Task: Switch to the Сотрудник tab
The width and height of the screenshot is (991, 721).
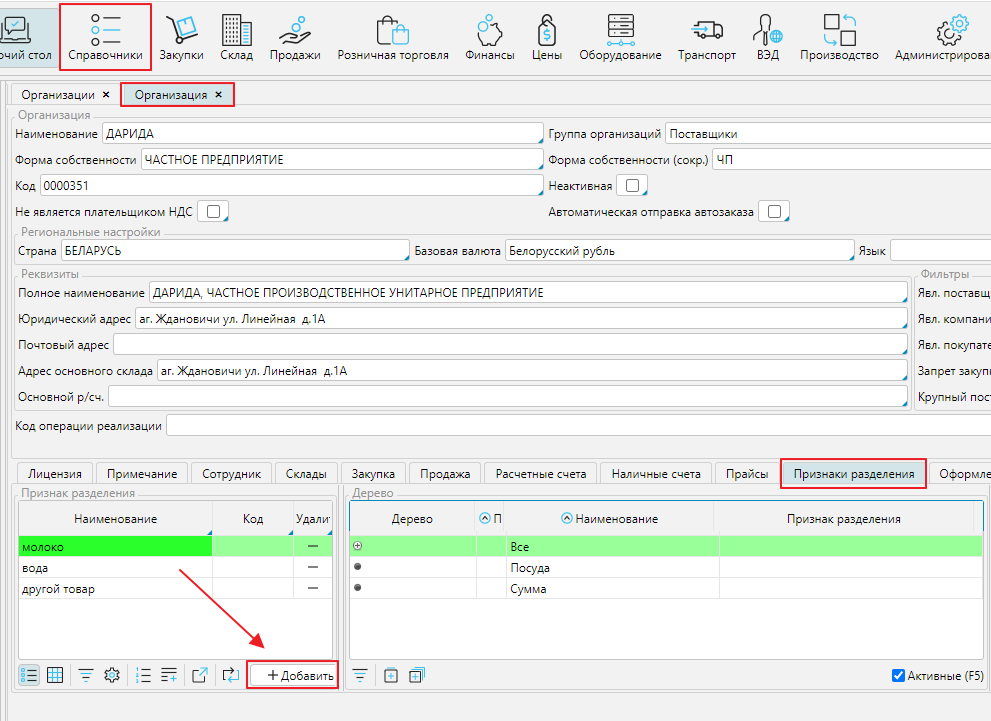Action: (x=231, y=474)
